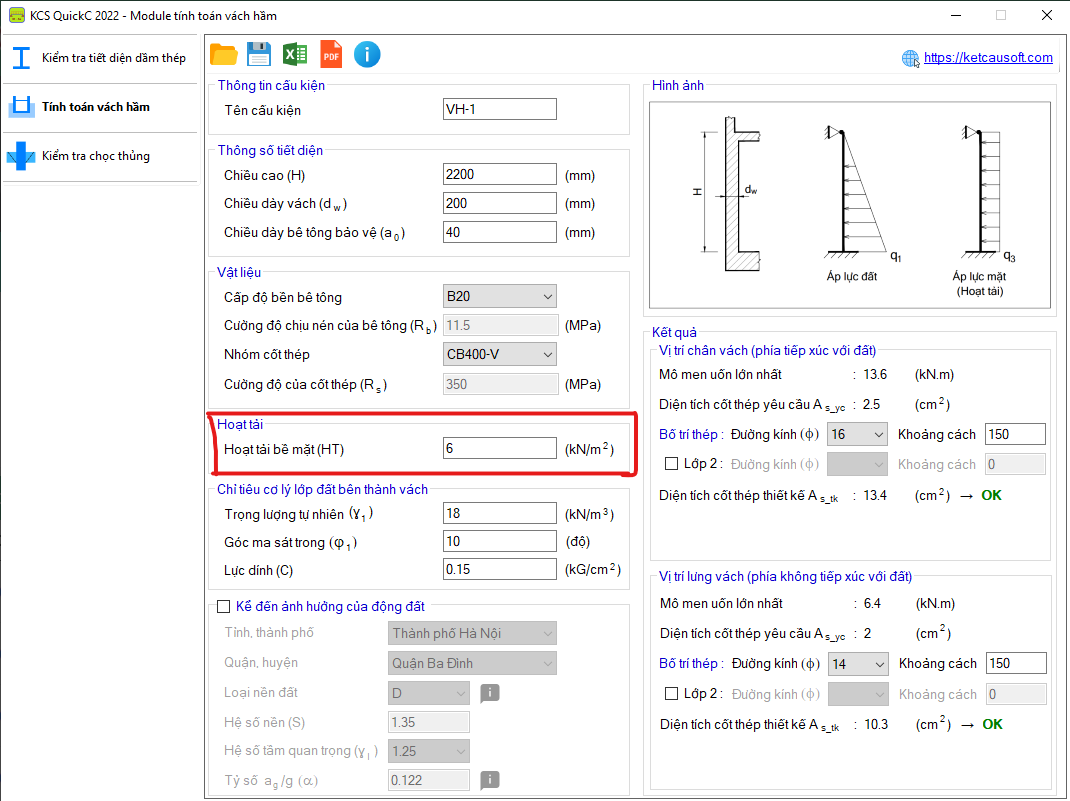Screen dimensions: 1070x801
Task: Open the Cấp độ bền bê tông dropdown
Action: tap(499, 297)
